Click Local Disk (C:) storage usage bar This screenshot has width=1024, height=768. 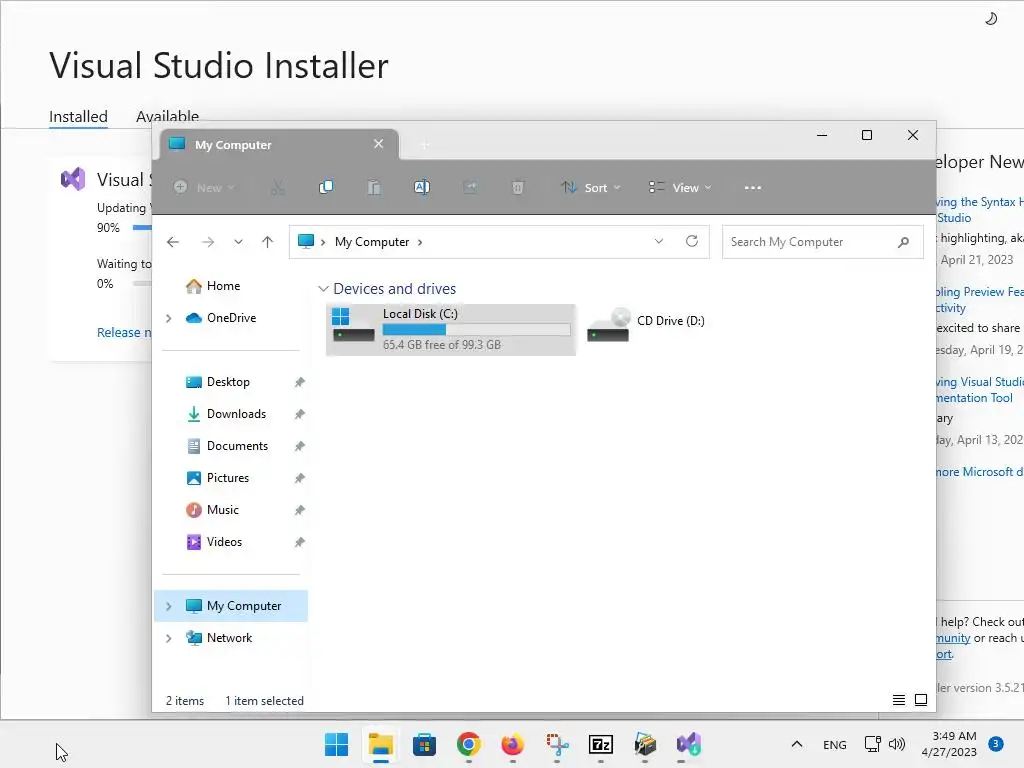click(476, 330)
